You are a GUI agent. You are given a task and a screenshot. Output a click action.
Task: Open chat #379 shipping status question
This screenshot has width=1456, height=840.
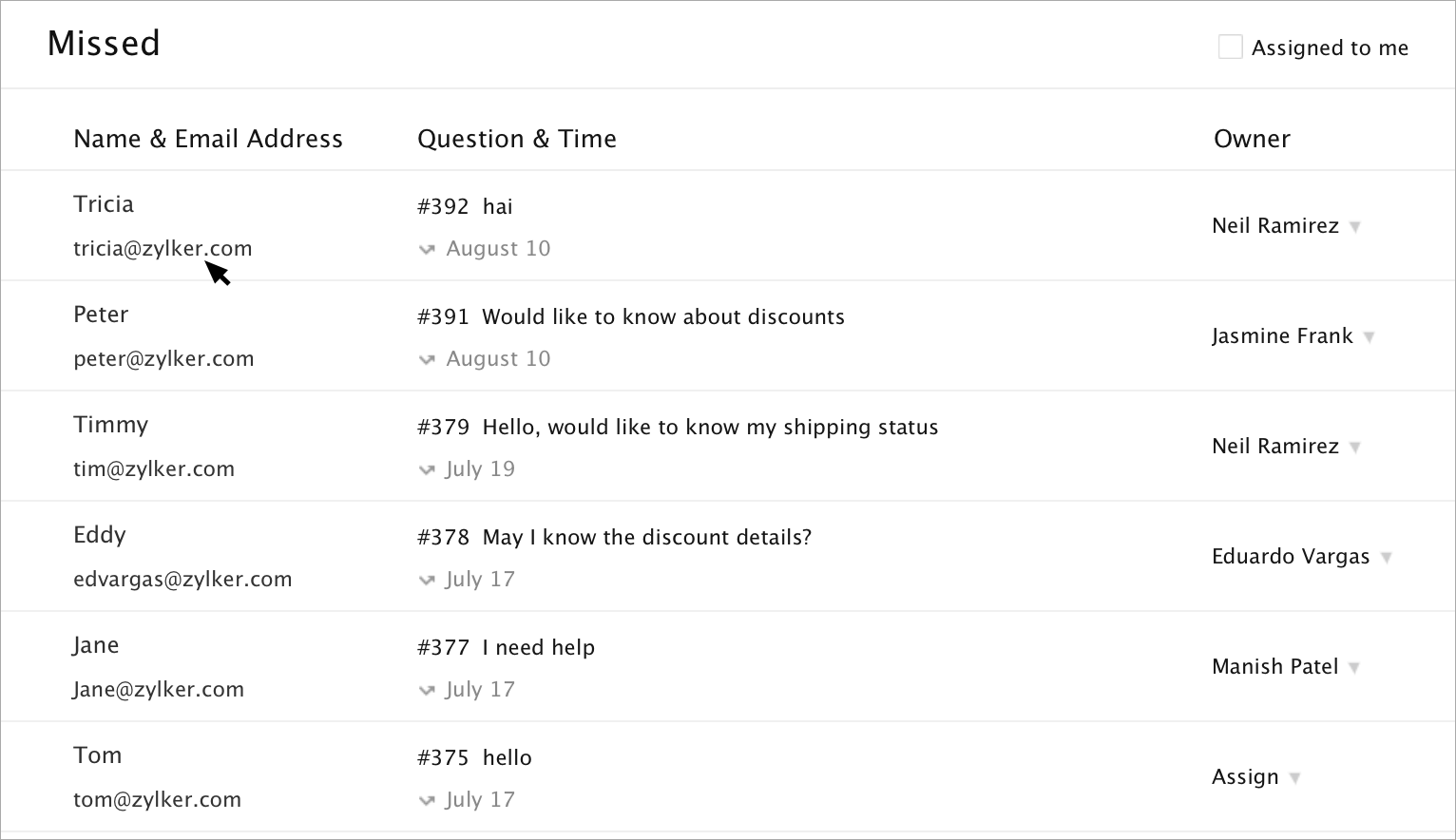tap(709, 428)
